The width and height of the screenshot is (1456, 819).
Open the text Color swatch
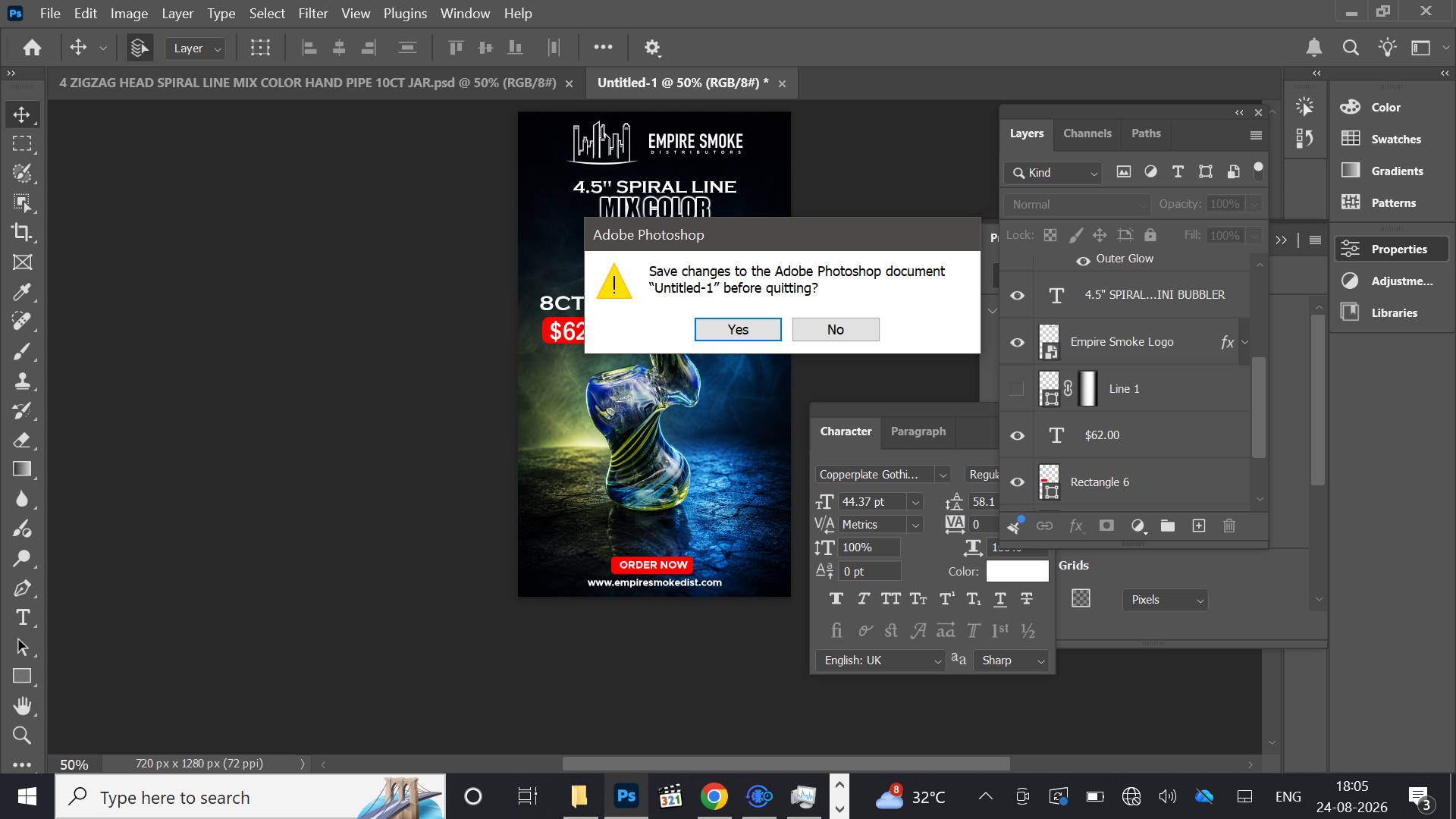1017,571
